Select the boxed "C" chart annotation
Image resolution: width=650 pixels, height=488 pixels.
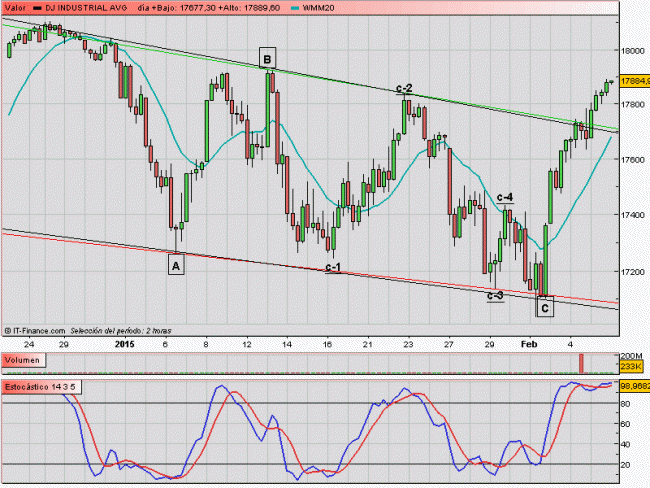pos(545,307)
